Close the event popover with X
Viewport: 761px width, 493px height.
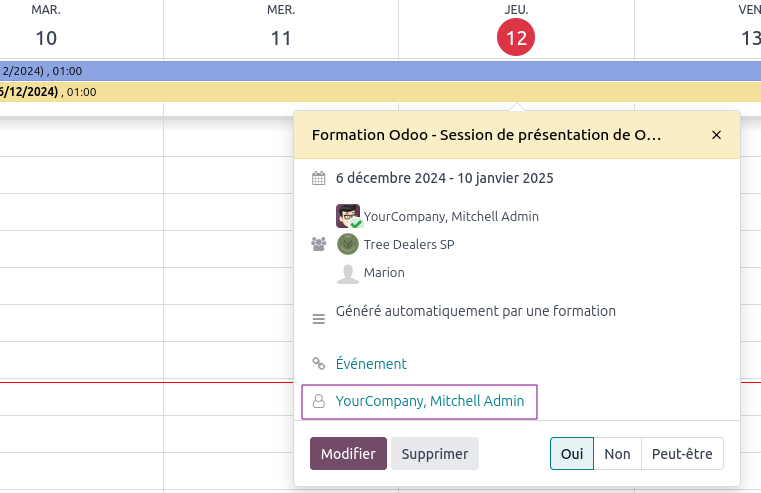(x=716, y=135)
